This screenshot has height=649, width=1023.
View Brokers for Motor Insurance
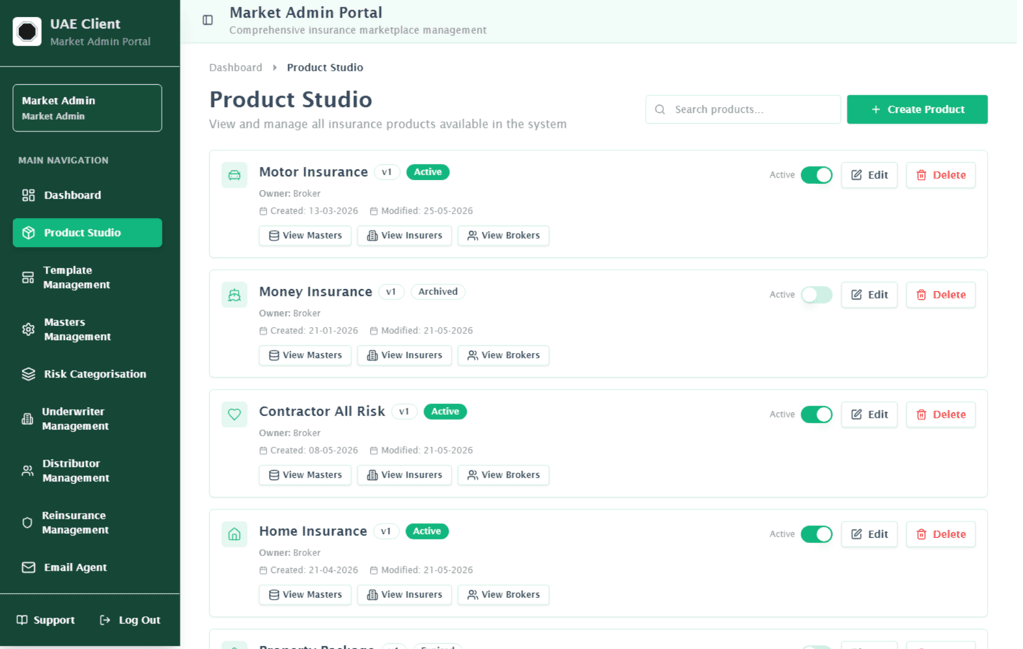click(x=504, y=235)
